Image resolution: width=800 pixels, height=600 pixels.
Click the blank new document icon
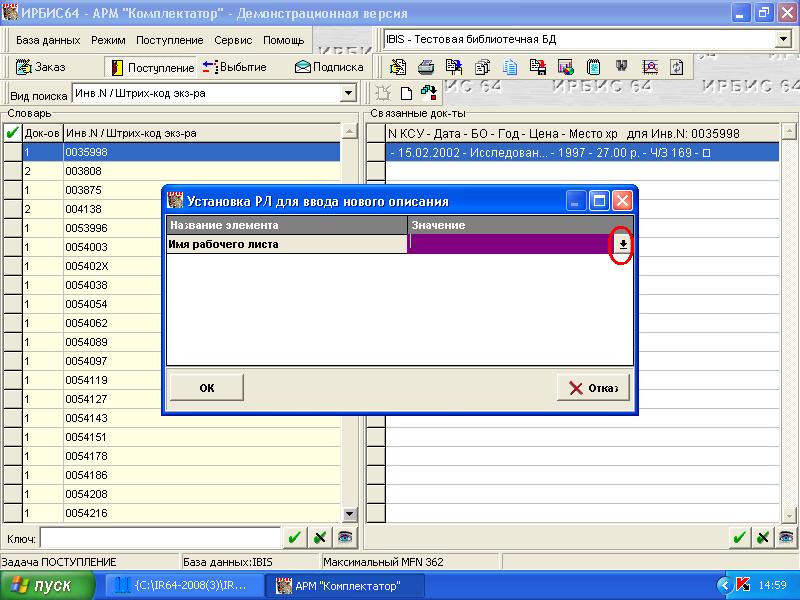pos(406,93)
